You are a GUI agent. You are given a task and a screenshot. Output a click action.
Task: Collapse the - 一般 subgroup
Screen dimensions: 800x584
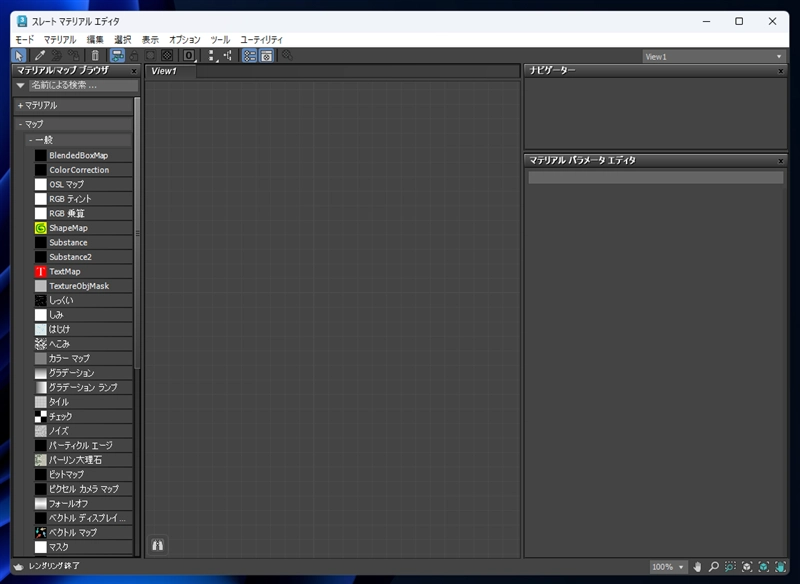point(79,140)
